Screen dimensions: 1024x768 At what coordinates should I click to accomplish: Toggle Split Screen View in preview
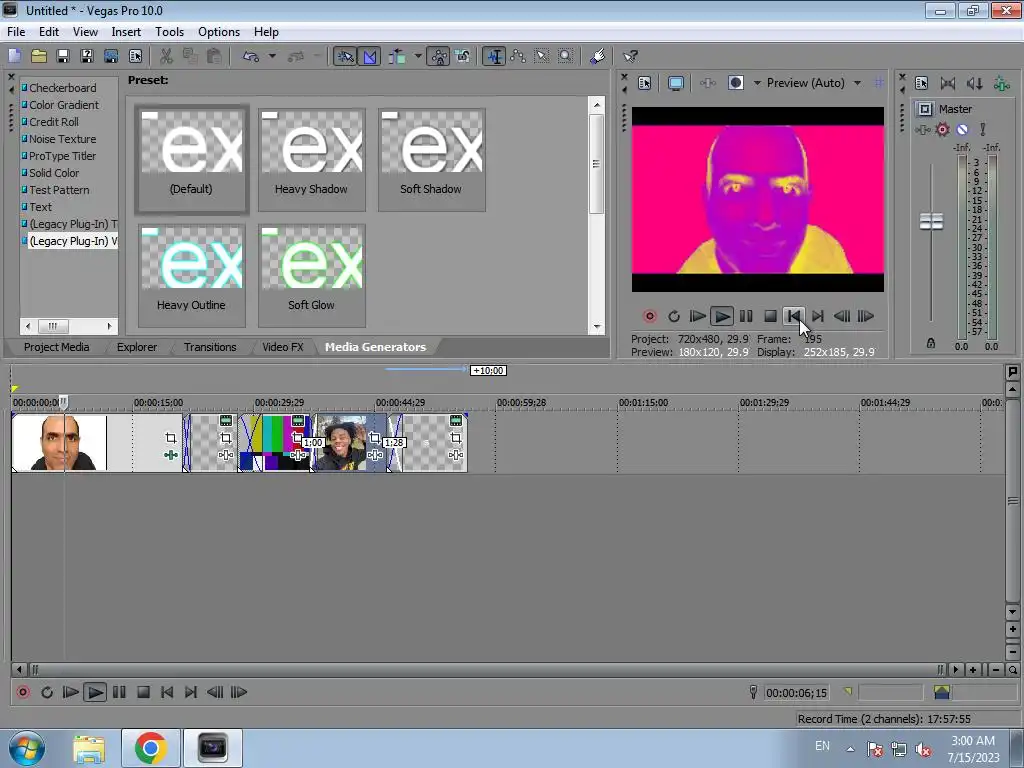735,83
